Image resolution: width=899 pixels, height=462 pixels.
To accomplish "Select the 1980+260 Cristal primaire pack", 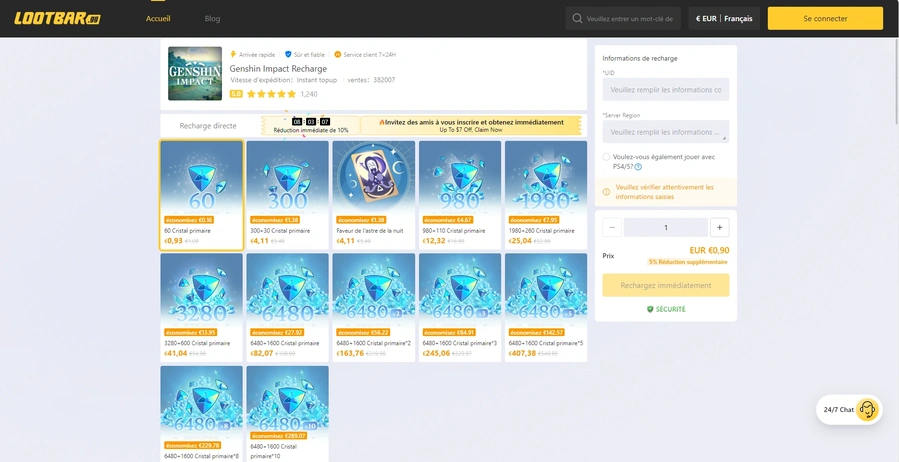I will [x=546, y=195].
